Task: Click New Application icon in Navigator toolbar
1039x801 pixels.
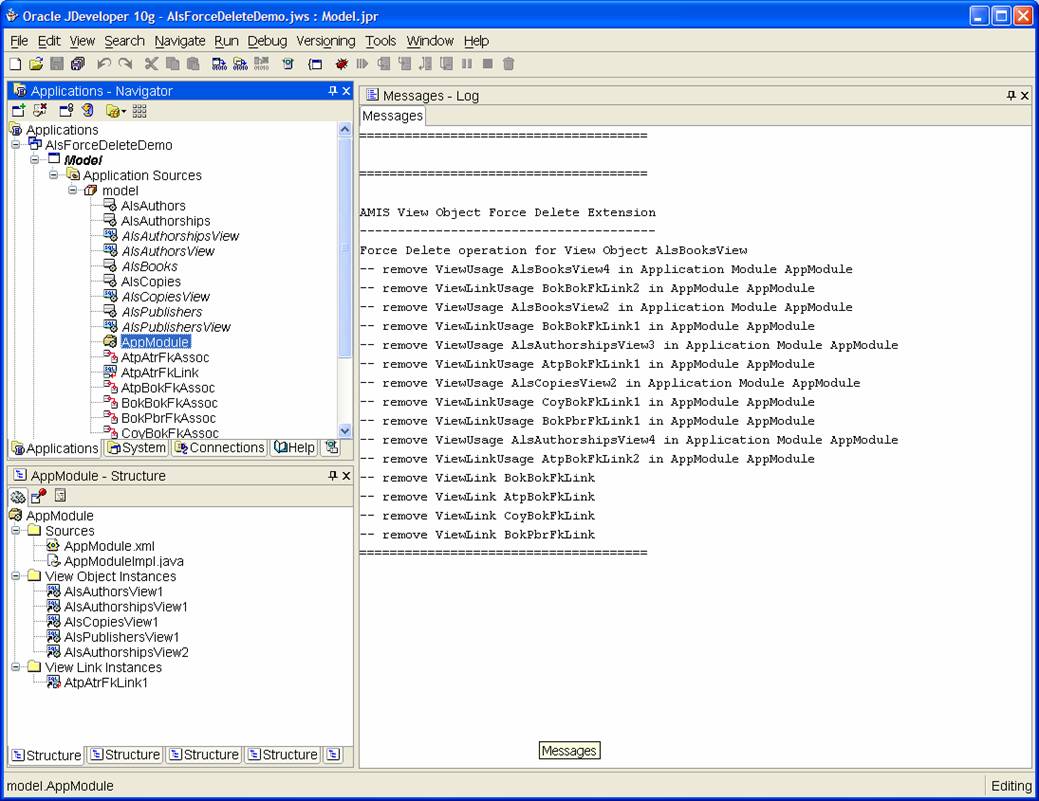Action: pyautogui.click(x=18, y=110)
